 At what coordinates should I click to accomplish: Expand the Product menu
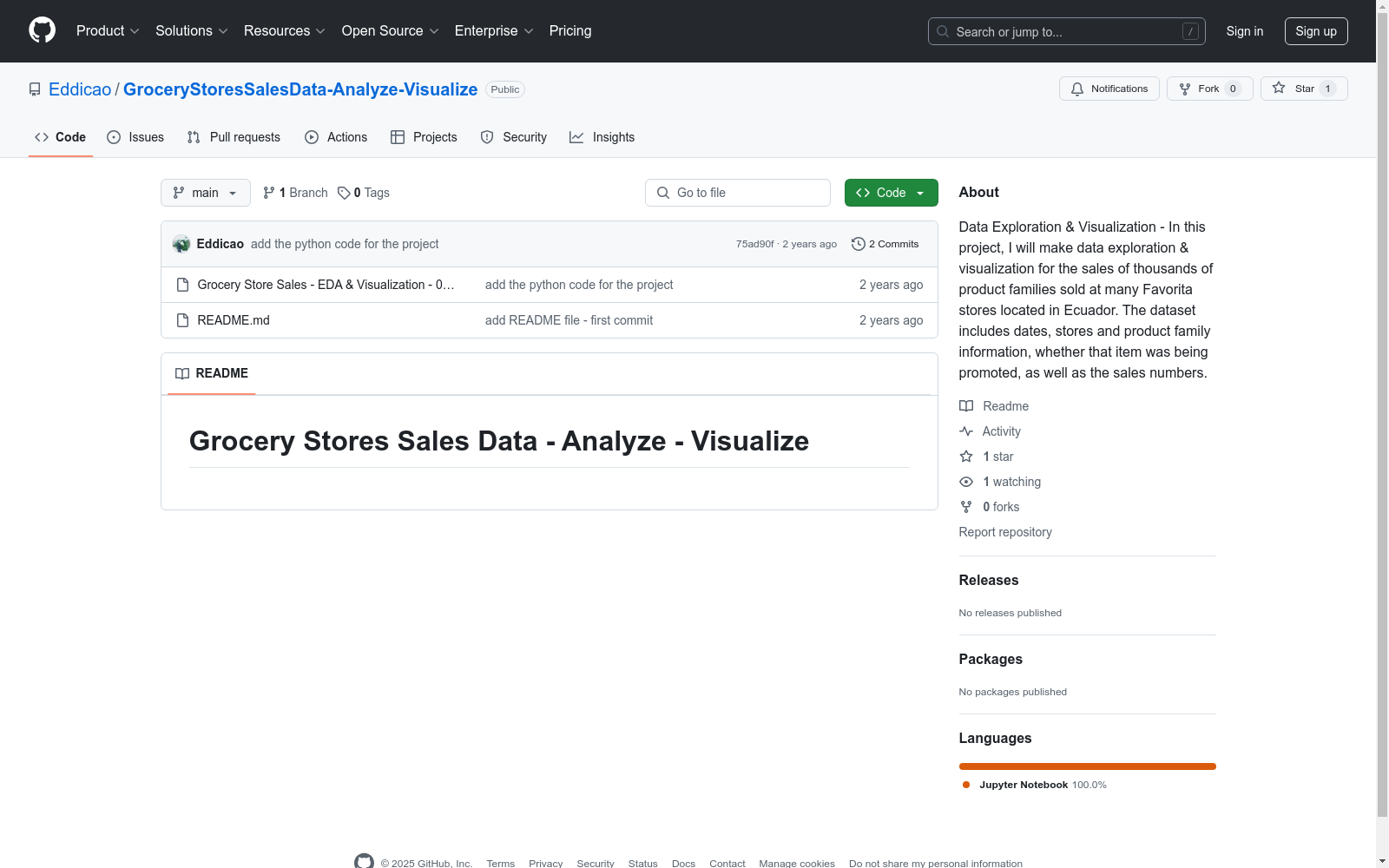pos(108,31)
